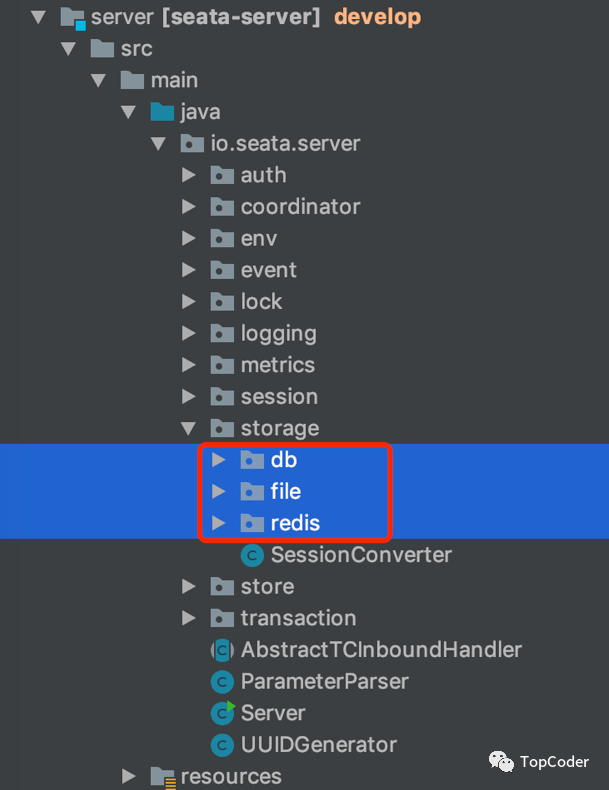Click the AbstractTCInboundHandler abstract class icon

[x=222, y=650]
